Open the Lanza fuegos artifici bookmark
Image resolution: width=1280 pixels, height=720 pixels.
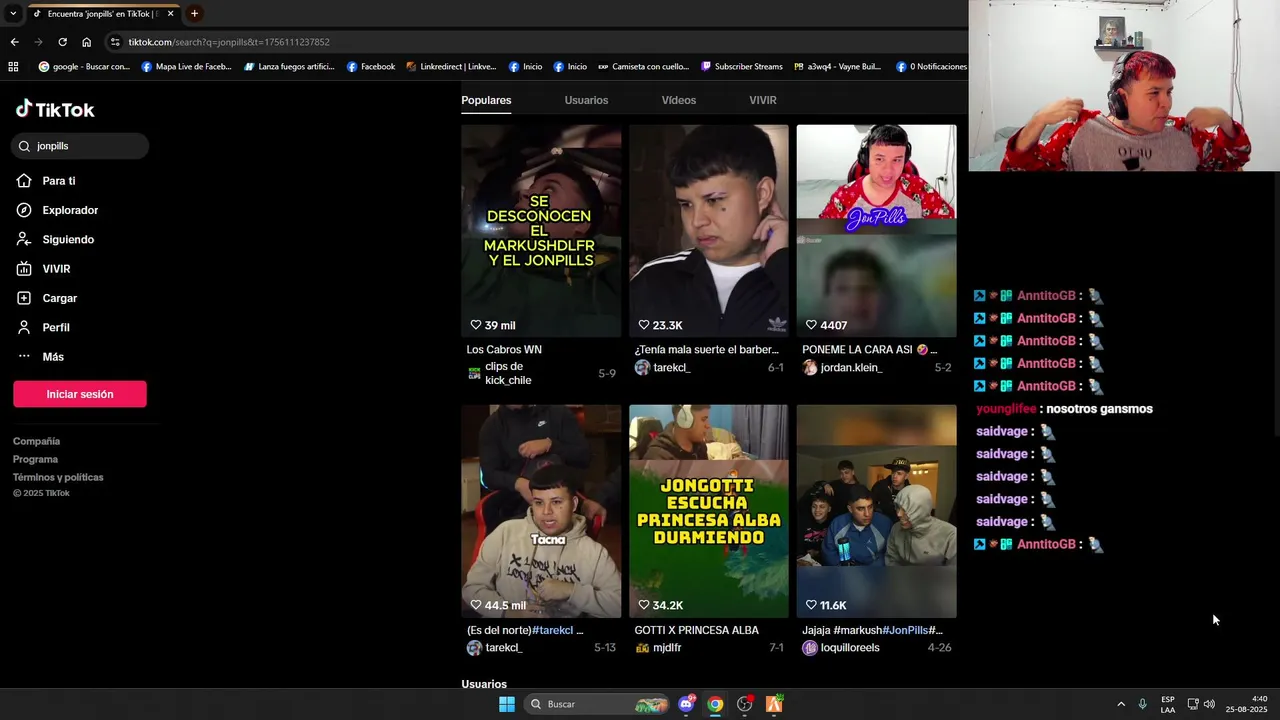pyautogui.click(x=289, y=67)
